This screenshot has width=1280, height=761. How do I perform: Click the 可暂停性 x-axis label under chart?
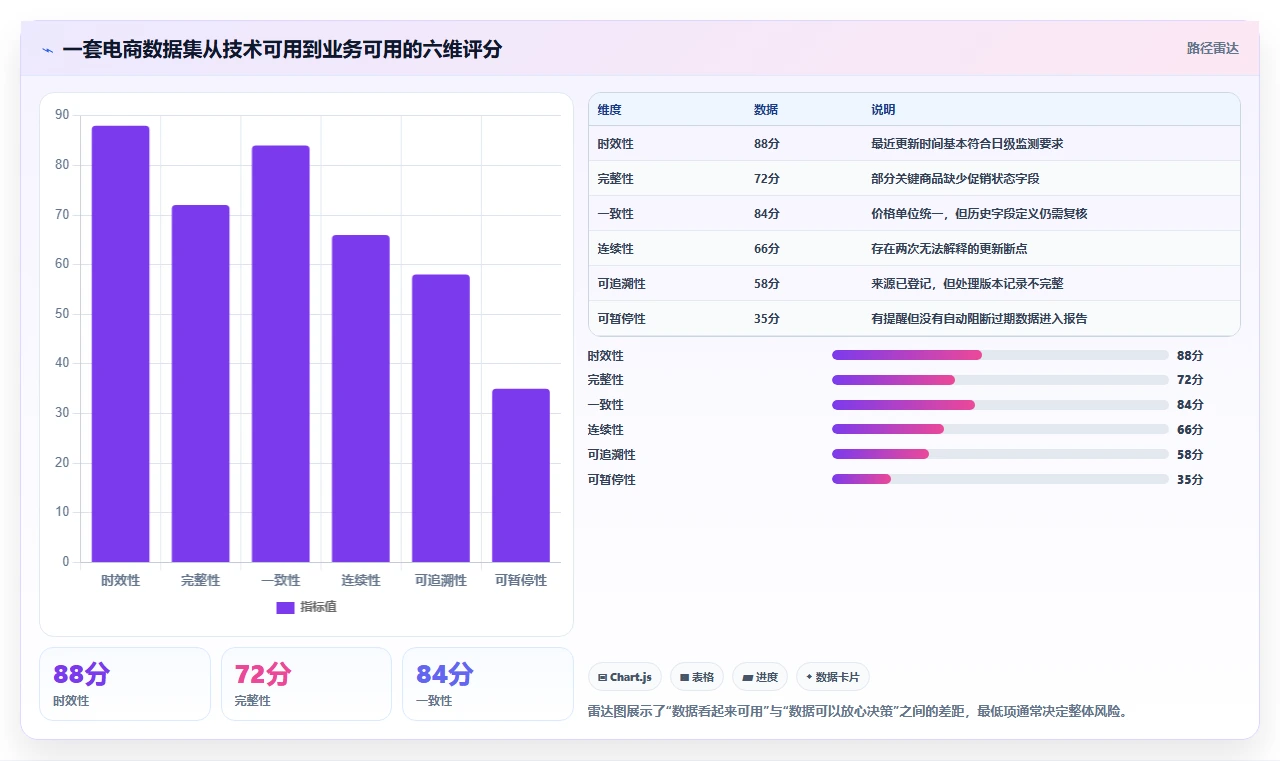point(521,580)
